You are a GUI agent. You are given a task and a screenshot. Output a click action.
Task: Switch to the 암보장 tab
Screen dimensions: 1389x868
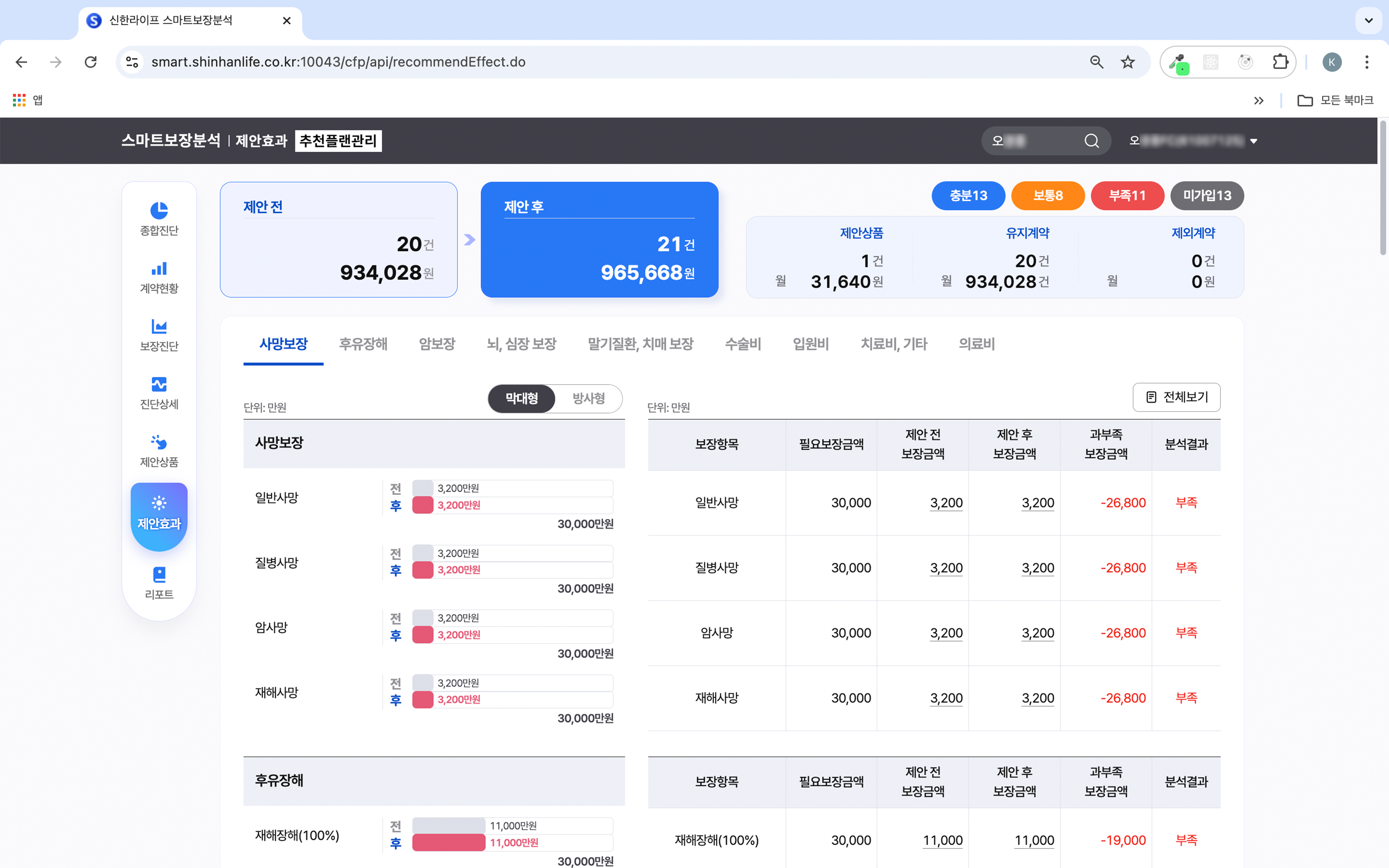point(437,344)
